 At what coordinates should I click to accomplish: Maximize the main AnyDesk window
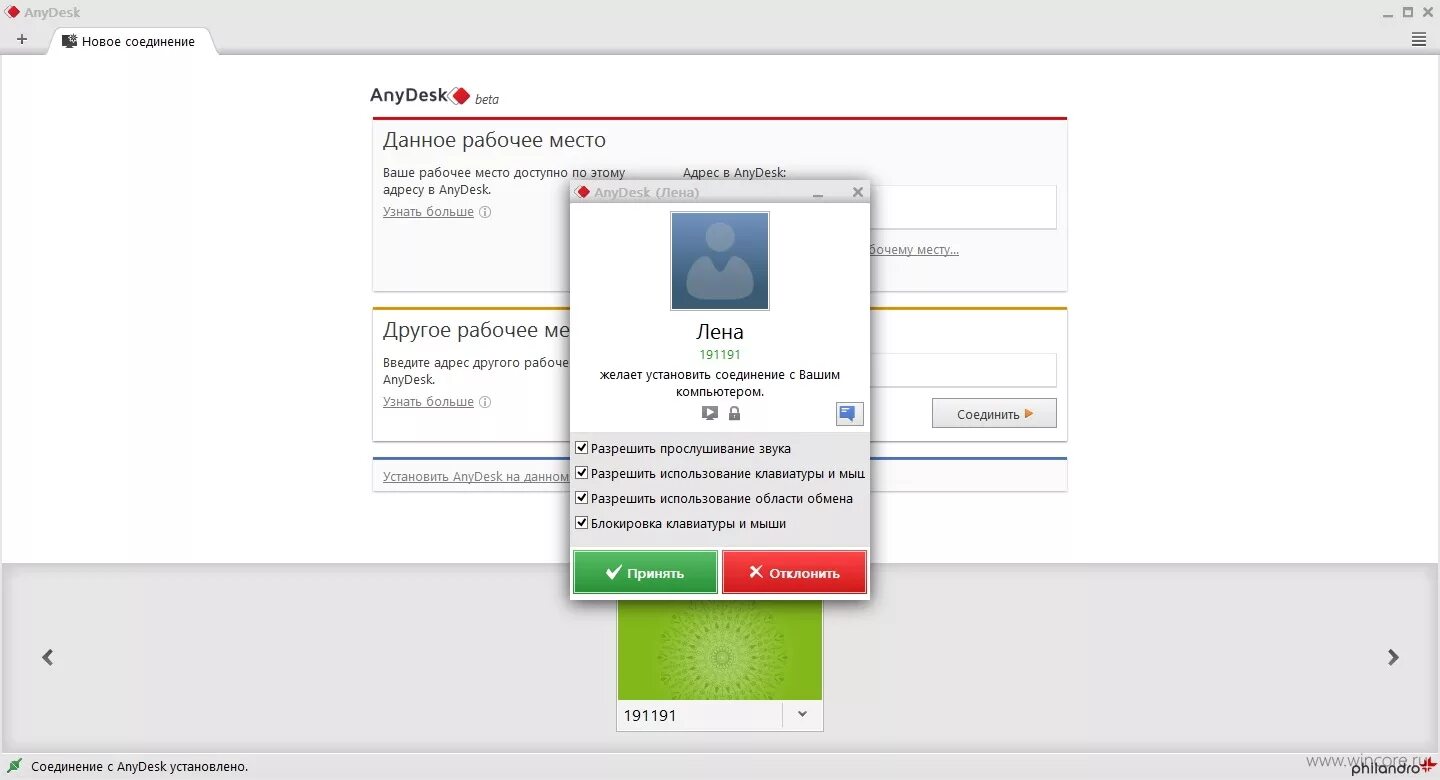(1408, 12)
